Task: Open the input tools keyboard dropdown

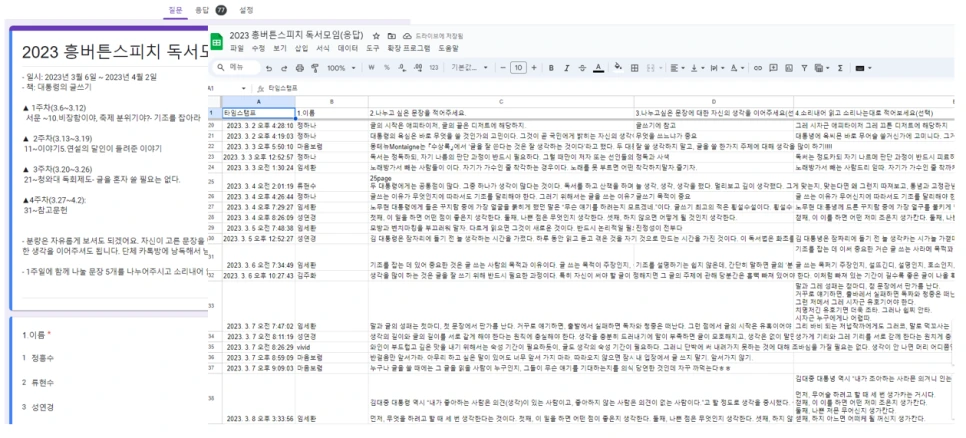Action: (x=862, y=68)
